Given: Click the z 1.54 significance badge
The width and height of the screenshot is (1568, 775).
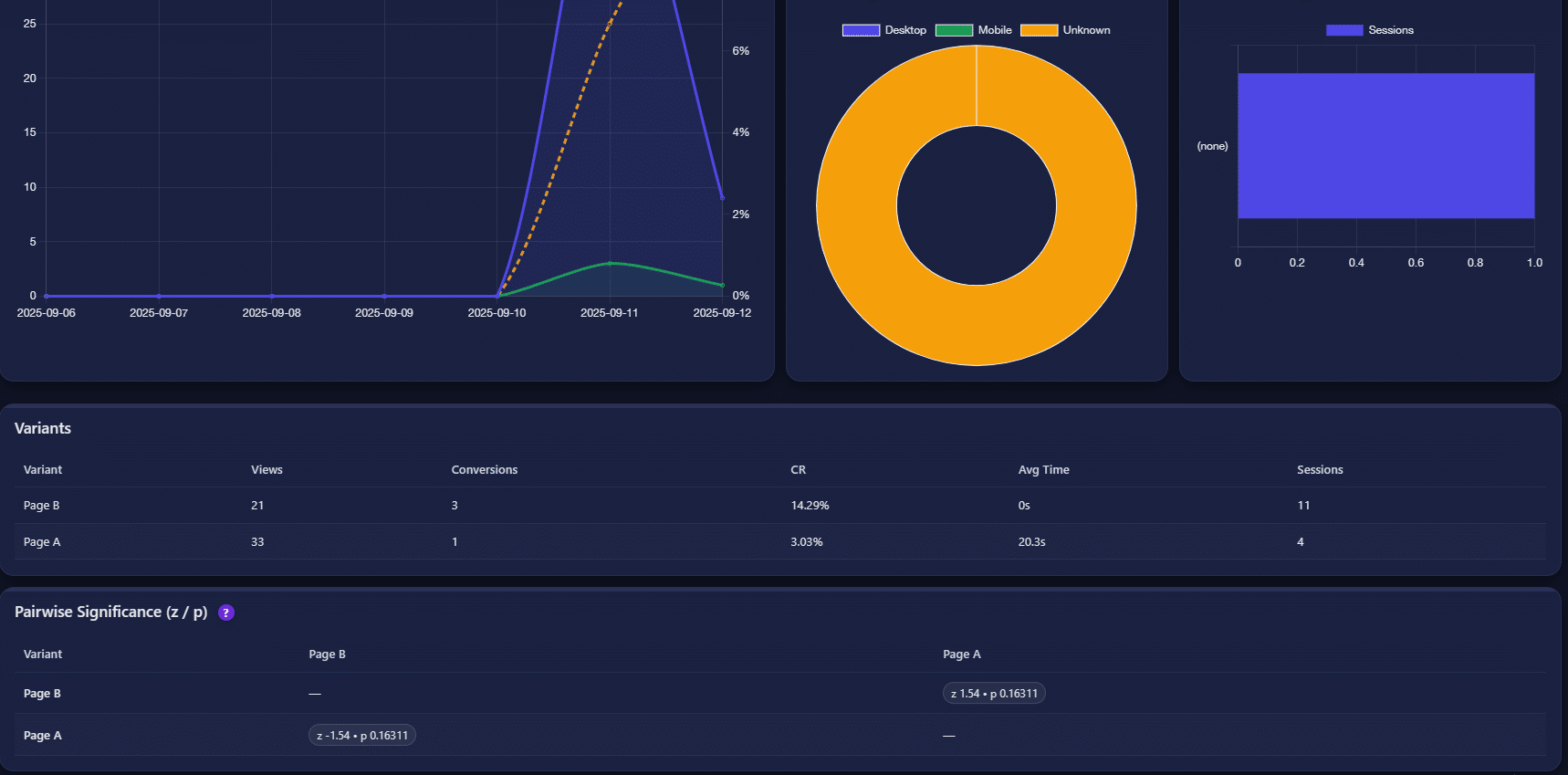Looking at the screenshot, I should [994, 694].
